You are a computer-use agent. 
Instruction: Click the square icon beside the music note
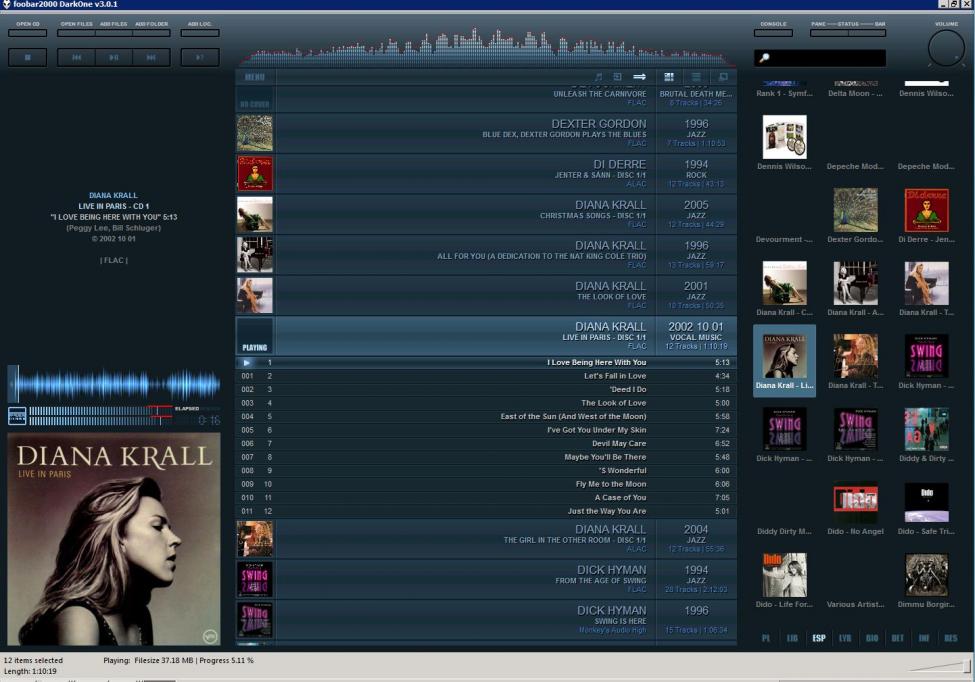coord(617,76)
